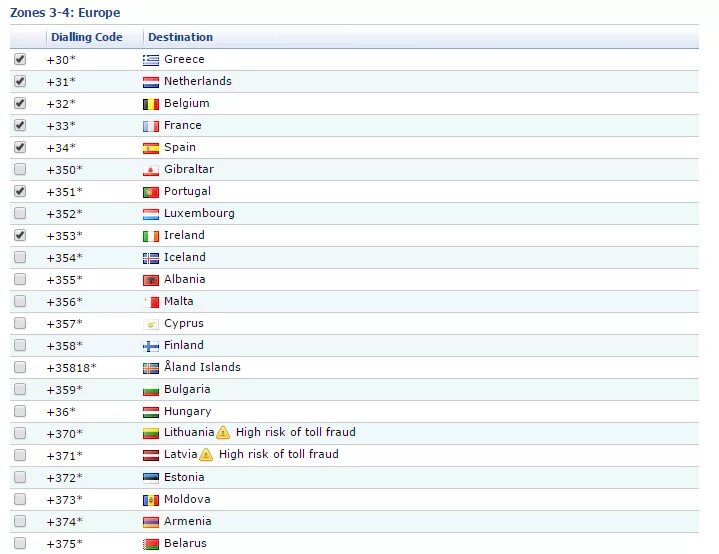Screen dimensions: 719x554
Task: Click the Latvia flag icon
Action: point(151,455)
